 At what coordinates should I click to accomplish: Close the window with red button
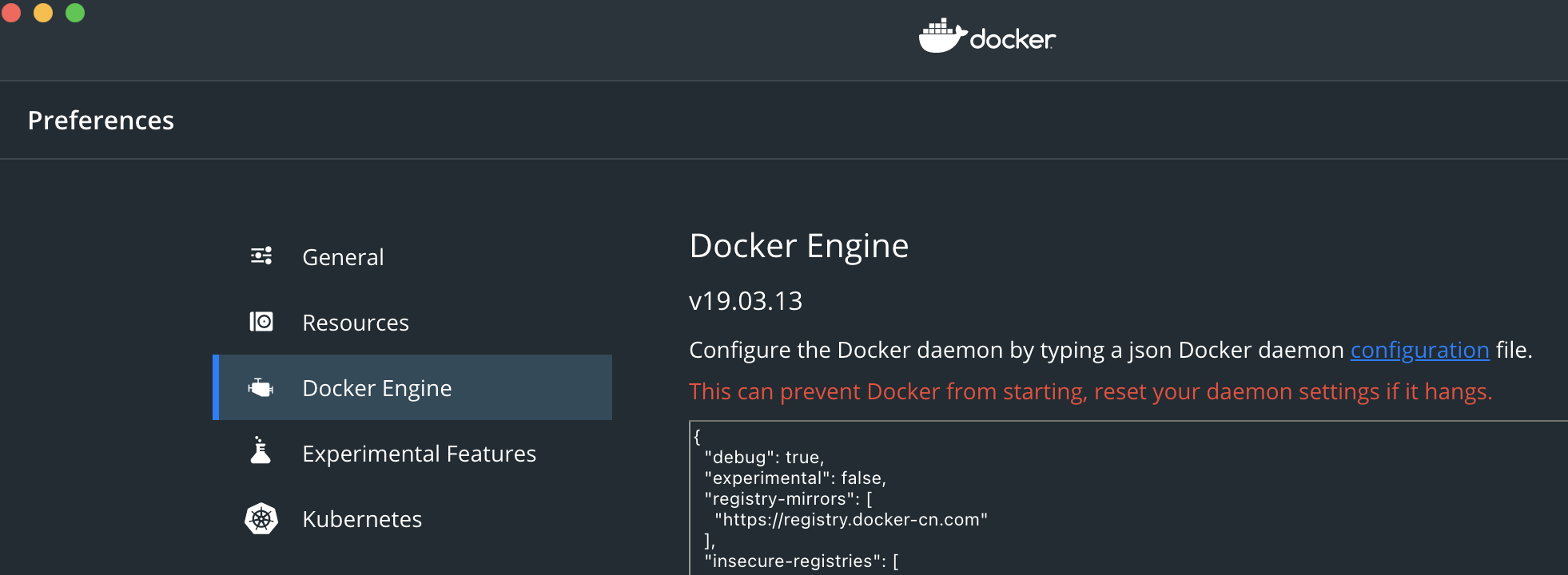pyautogui.click(x=11, y=13)
